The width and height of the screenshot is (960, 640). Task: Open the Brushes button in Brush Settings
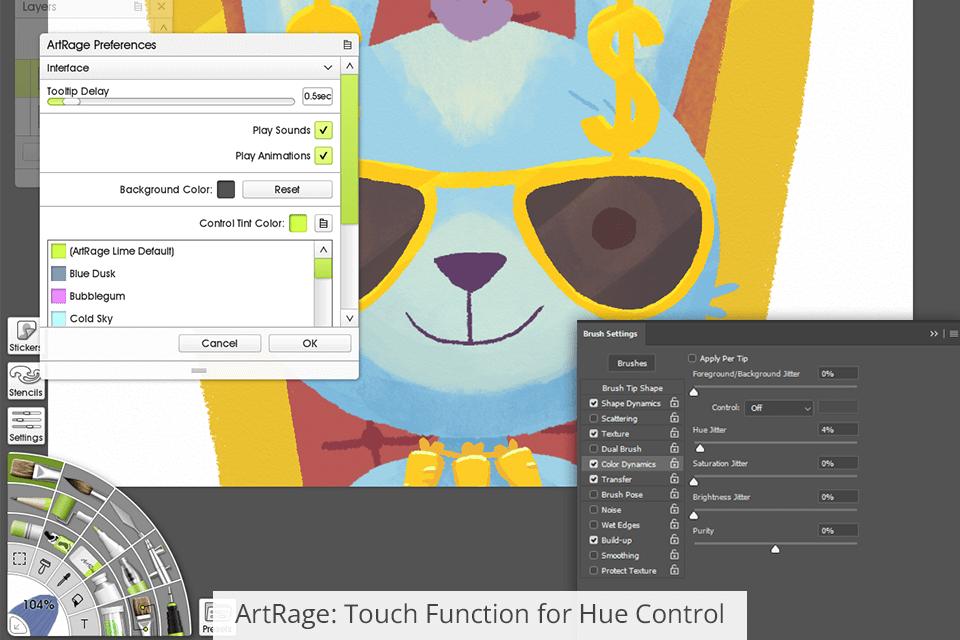pos(632,363)
